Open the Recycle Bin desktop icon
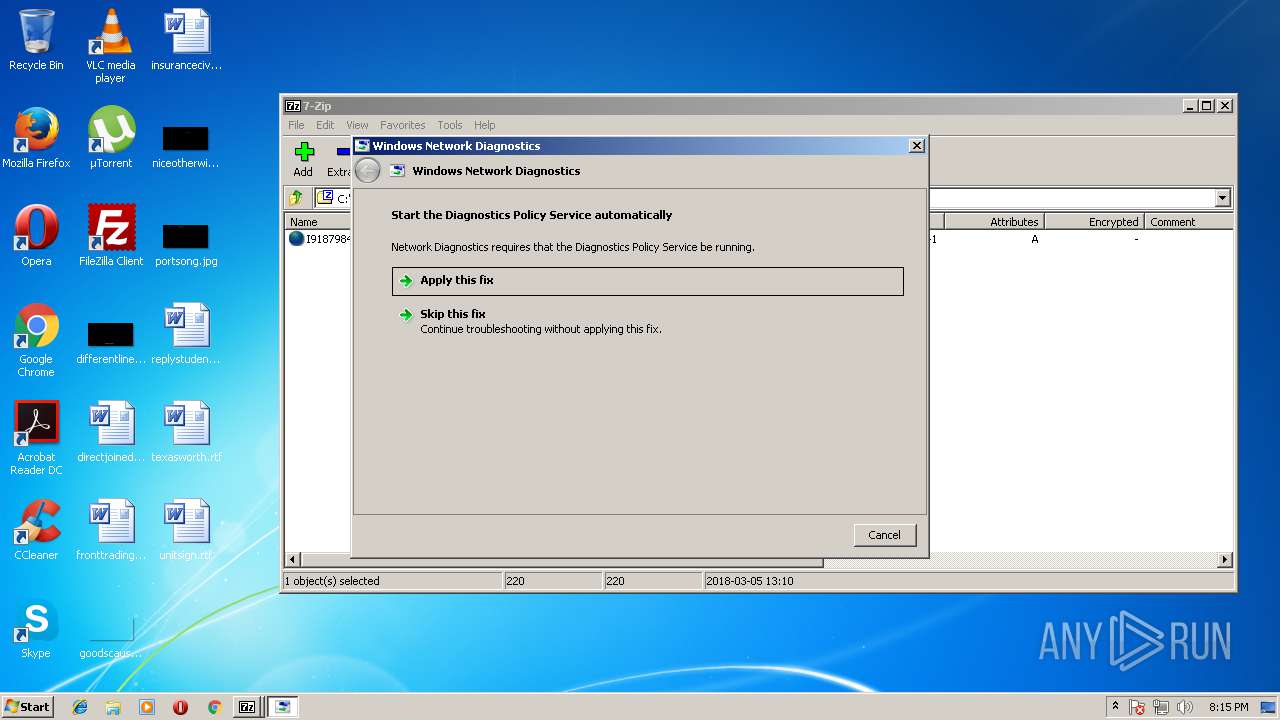This screenshot has width=1280, height=720. [x=36, y=40]
